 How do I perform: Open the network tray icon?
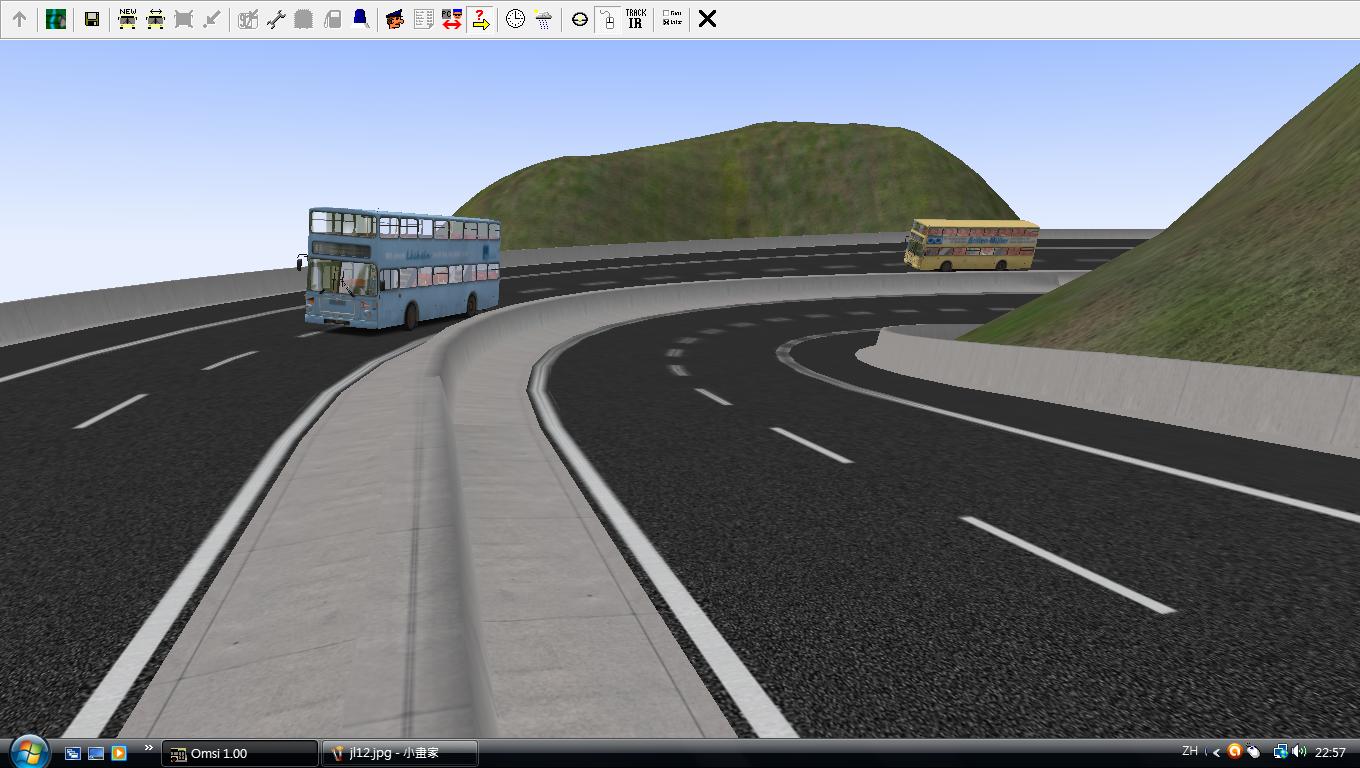[x=1279, y=752]
